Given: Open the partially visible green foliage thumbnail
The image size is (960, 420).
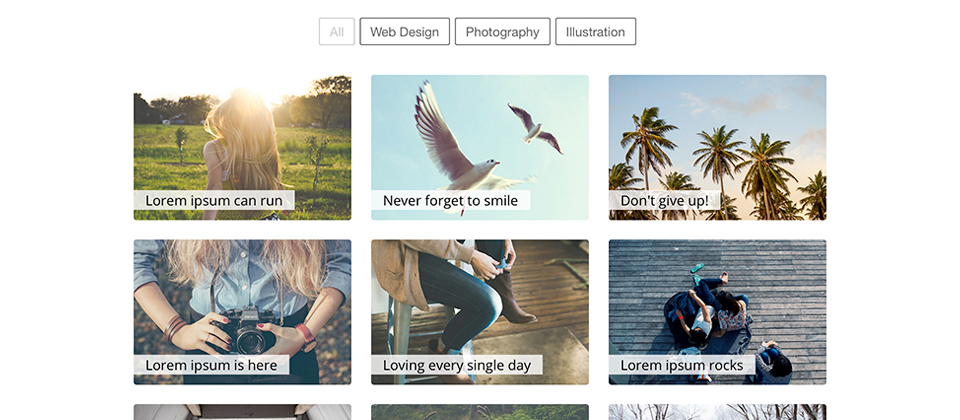Looking at the screenshot, I should click(479, 412).
